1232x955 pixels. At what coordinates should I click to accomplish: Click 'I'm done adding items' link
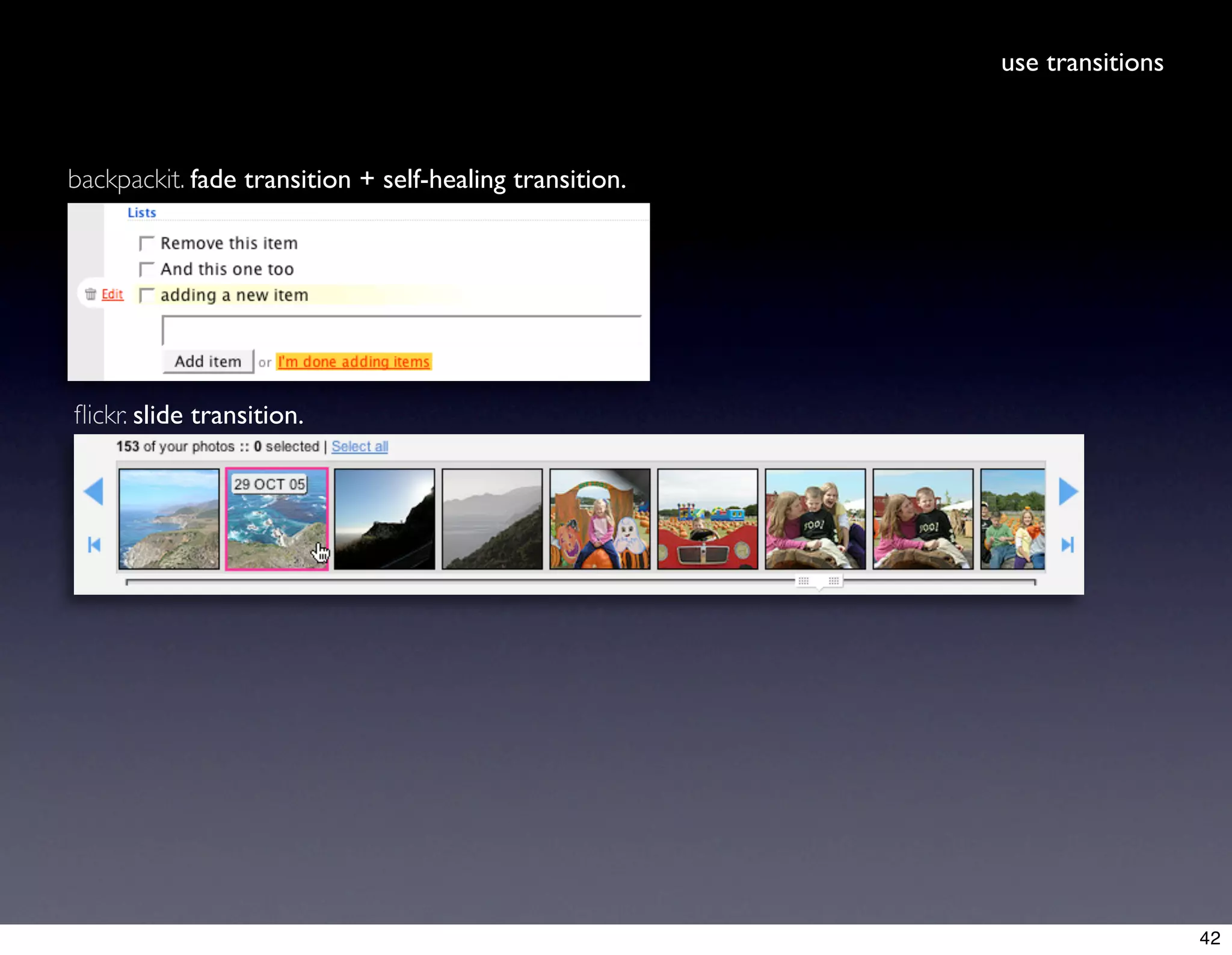(354, 362)
